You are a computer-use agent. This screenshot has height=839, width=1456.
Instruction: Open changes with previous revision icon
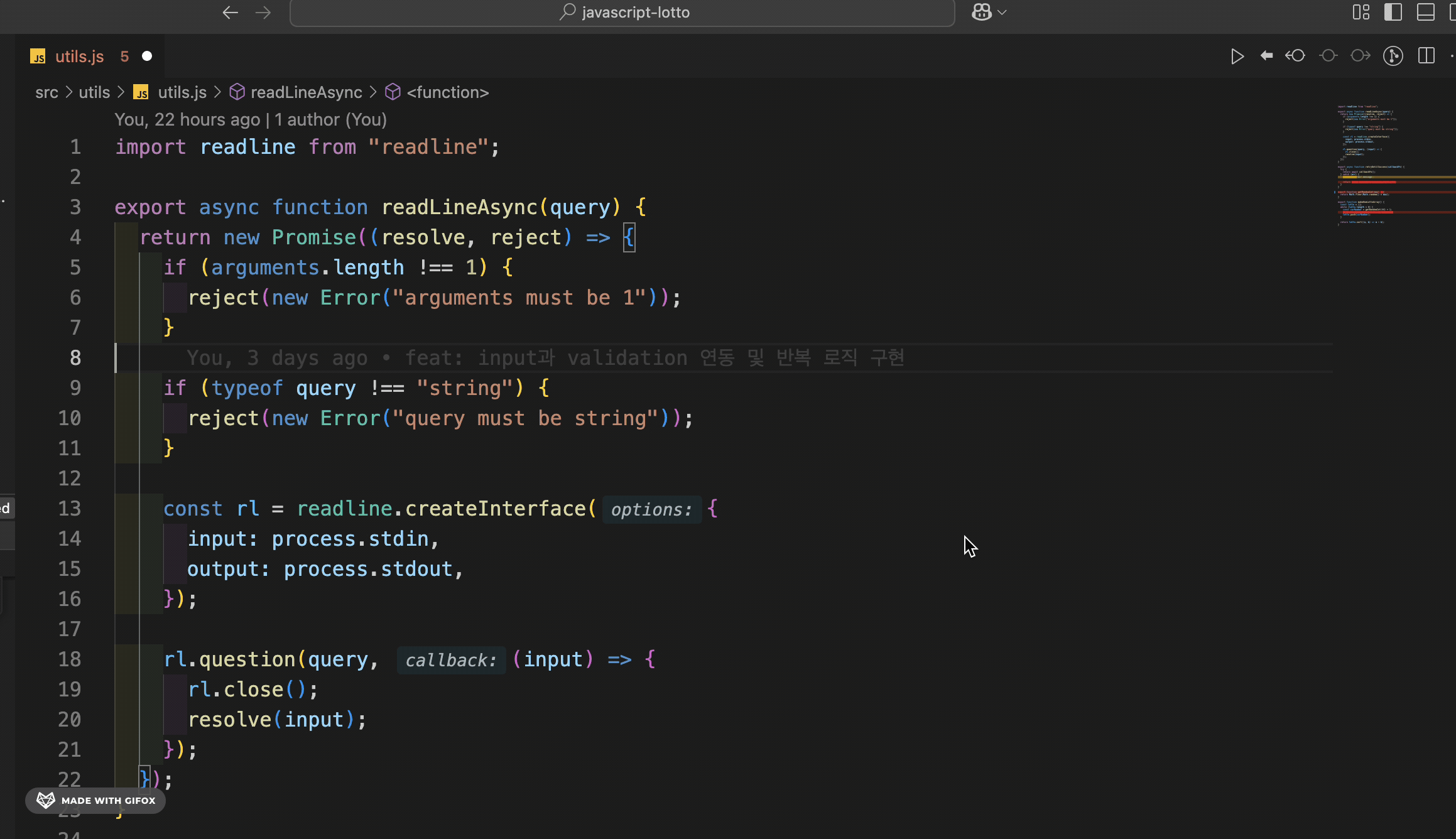click(1266, 56)
